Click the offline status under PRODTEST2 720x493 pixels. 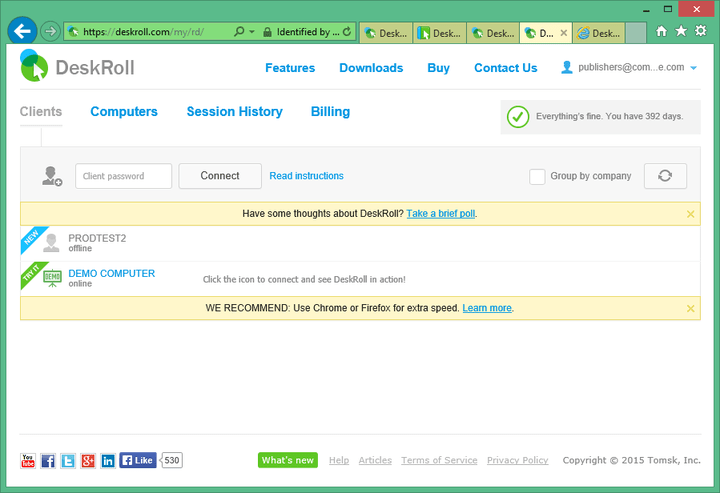[x=80, y=248]
